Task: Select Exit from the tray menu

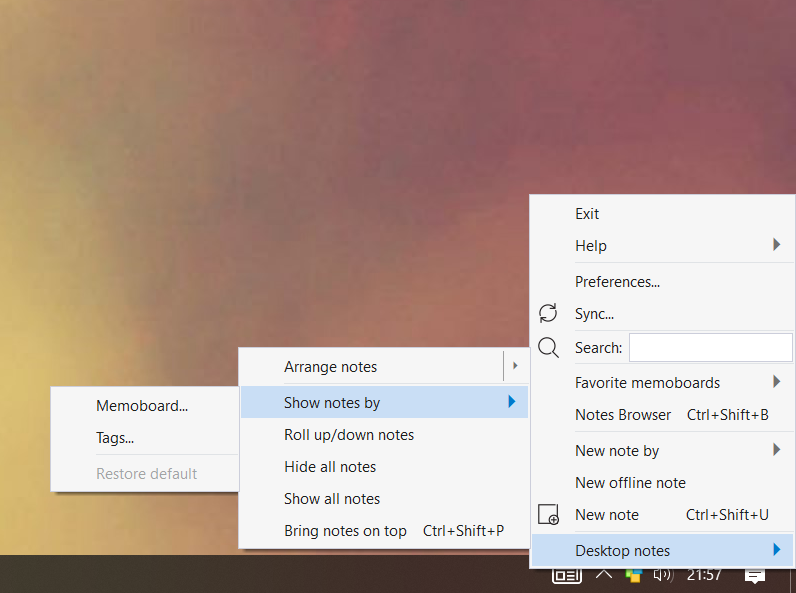Action: (x=662, y=214)
